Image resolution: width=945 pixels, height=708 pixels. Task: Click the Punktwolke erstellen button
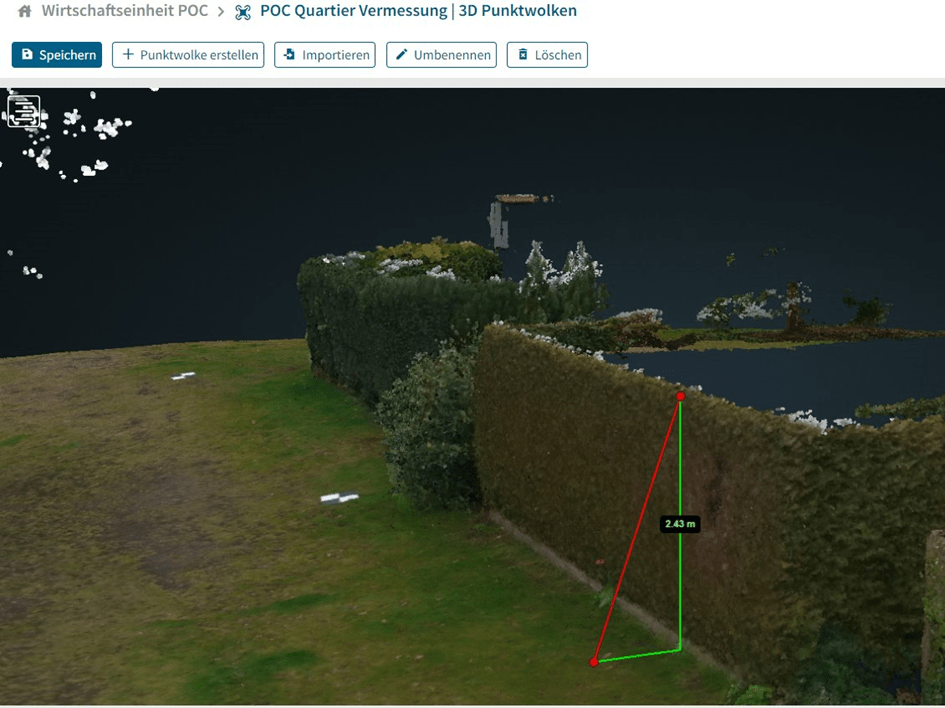coord(188,55)
